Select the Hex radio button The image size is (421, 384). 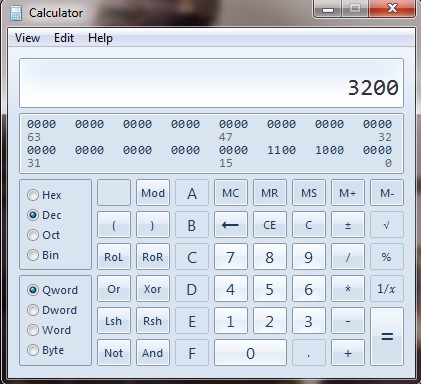[33, 195]
